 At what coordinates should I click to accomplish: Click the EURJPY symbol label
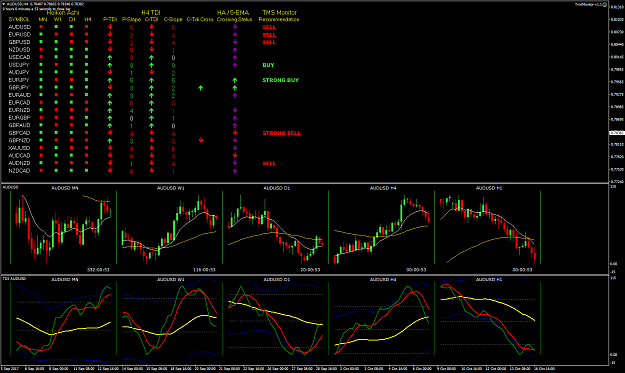[x=20, y=80]
